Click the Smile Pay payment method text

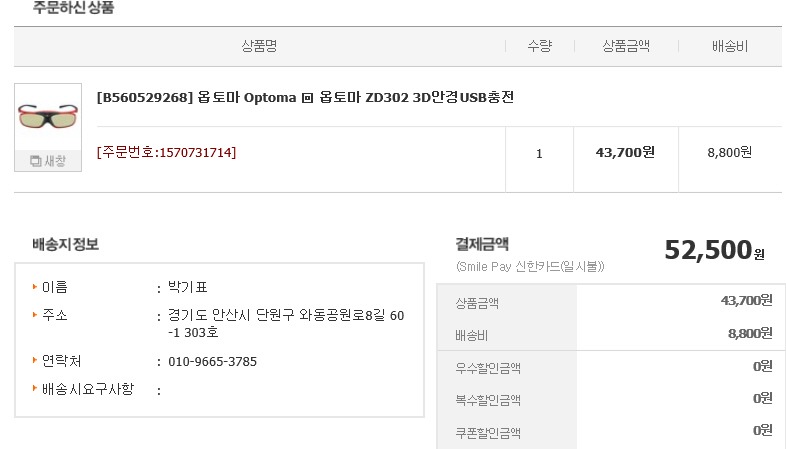[x=530, y=267]
